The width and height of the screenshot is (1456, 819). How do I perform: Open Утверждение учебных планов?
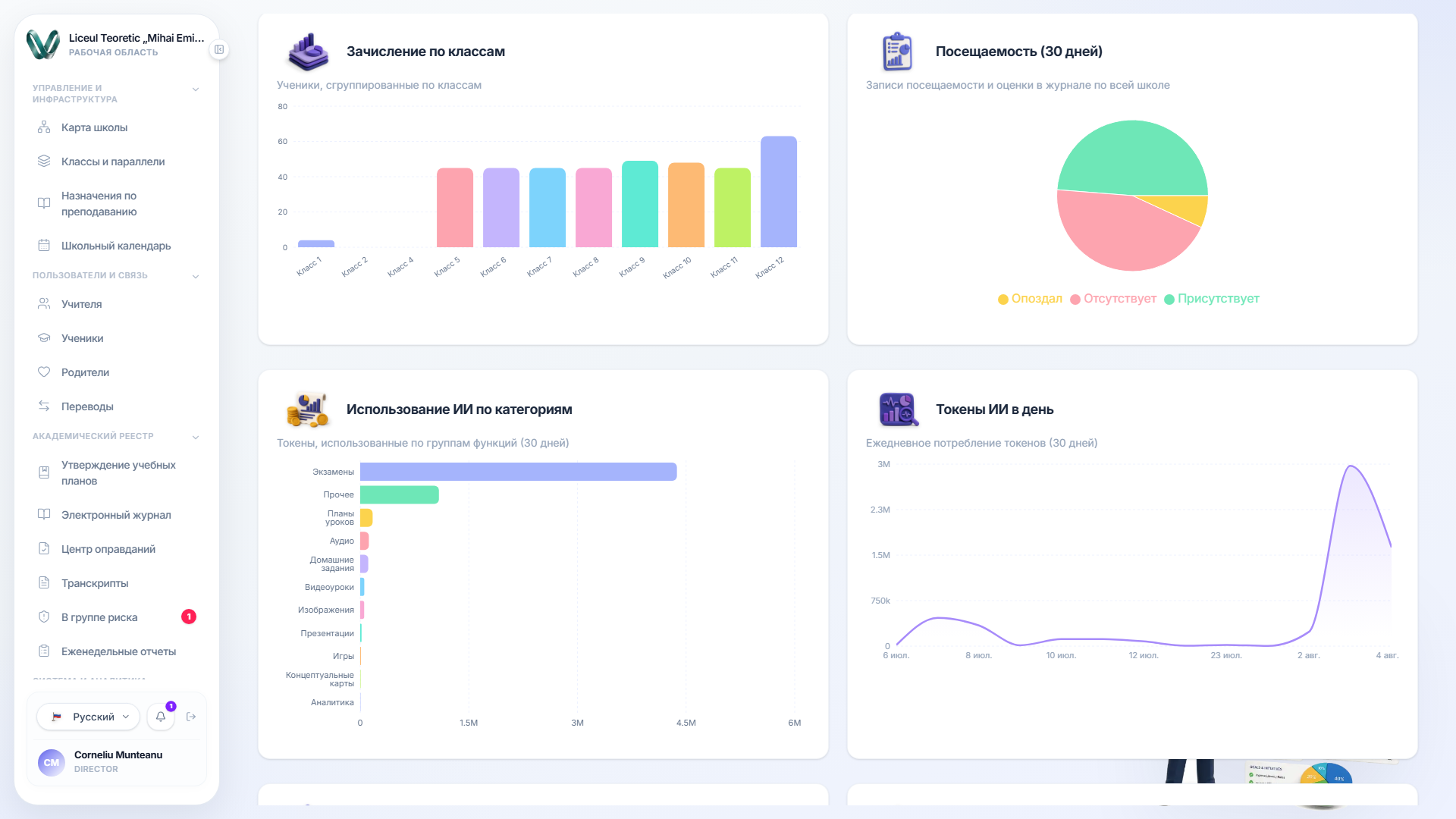[117, 472]
